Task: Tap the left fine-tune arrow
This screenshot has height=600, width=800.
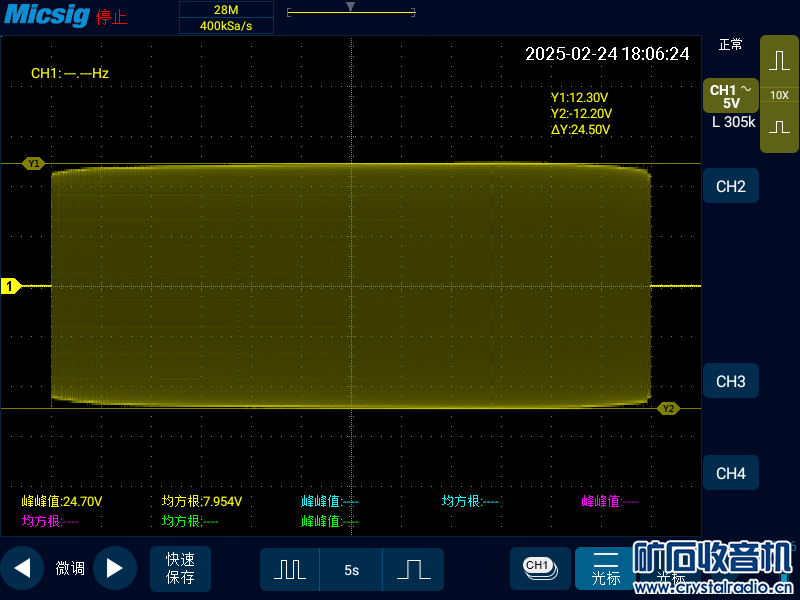Action: [x=22, y=568]
